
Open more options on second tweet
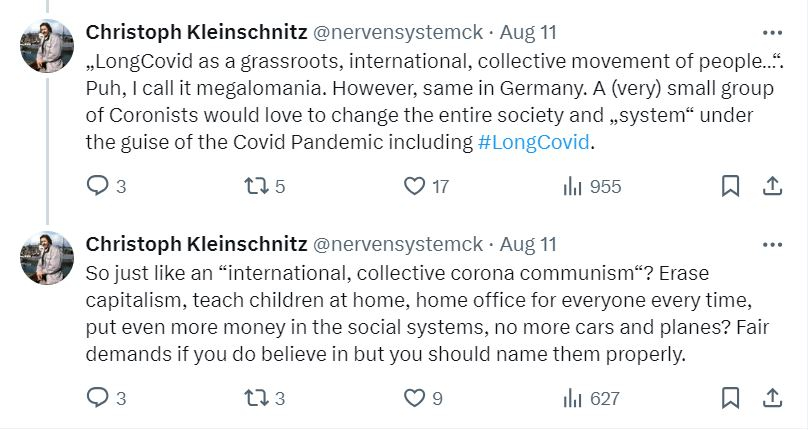coord(772,244)
